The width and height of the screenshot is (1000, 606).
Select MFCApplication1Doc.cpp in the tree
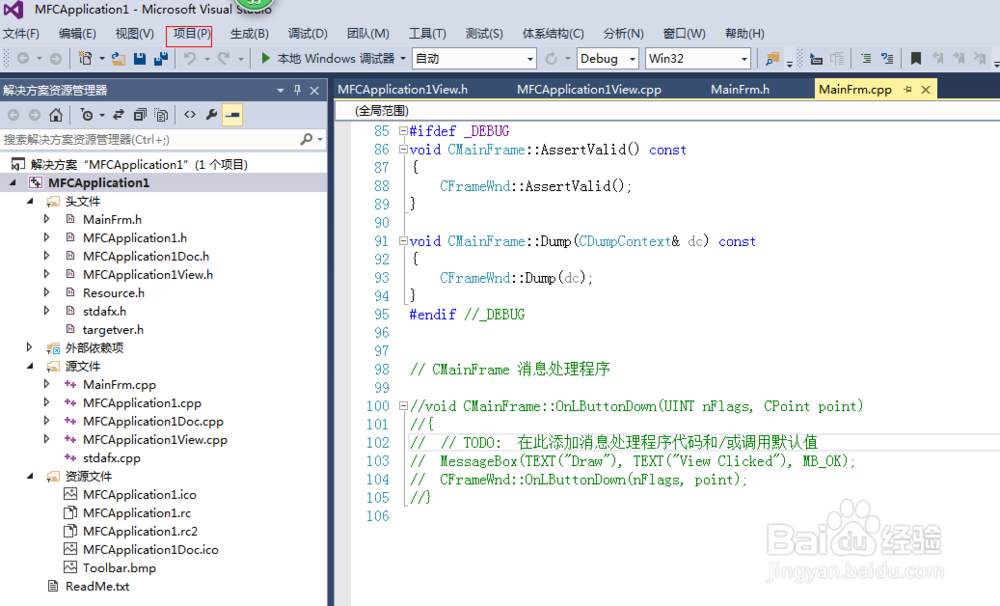pyautogui.click(x=153, y=422)
